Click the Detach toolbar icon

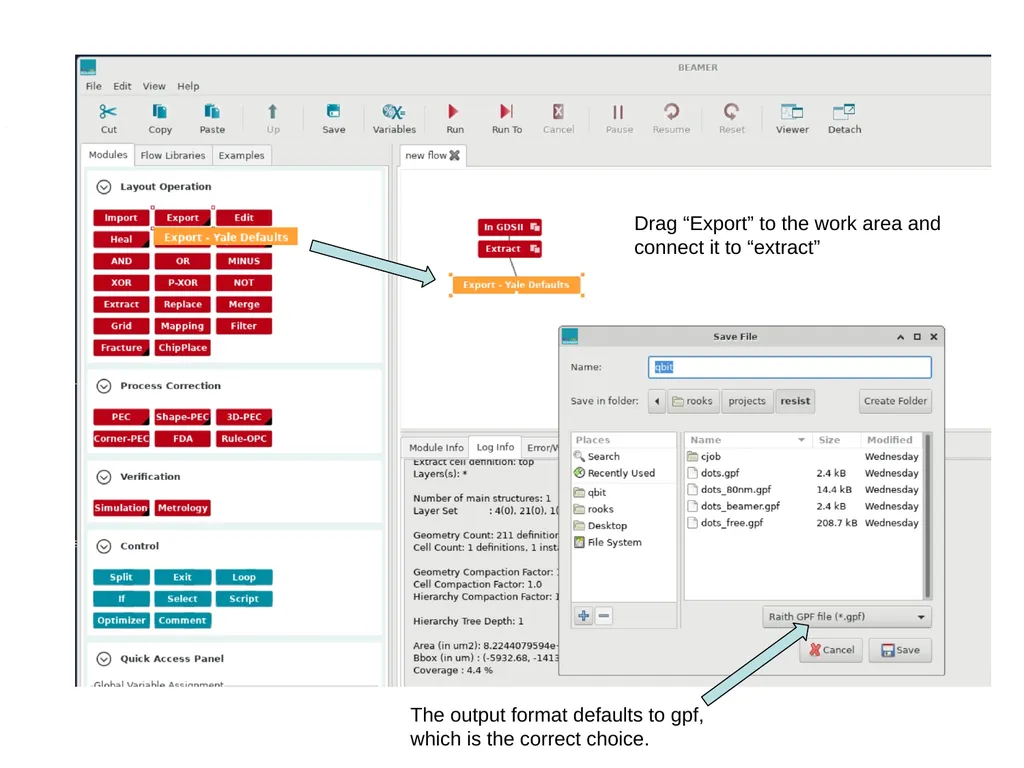coord(844,112)
